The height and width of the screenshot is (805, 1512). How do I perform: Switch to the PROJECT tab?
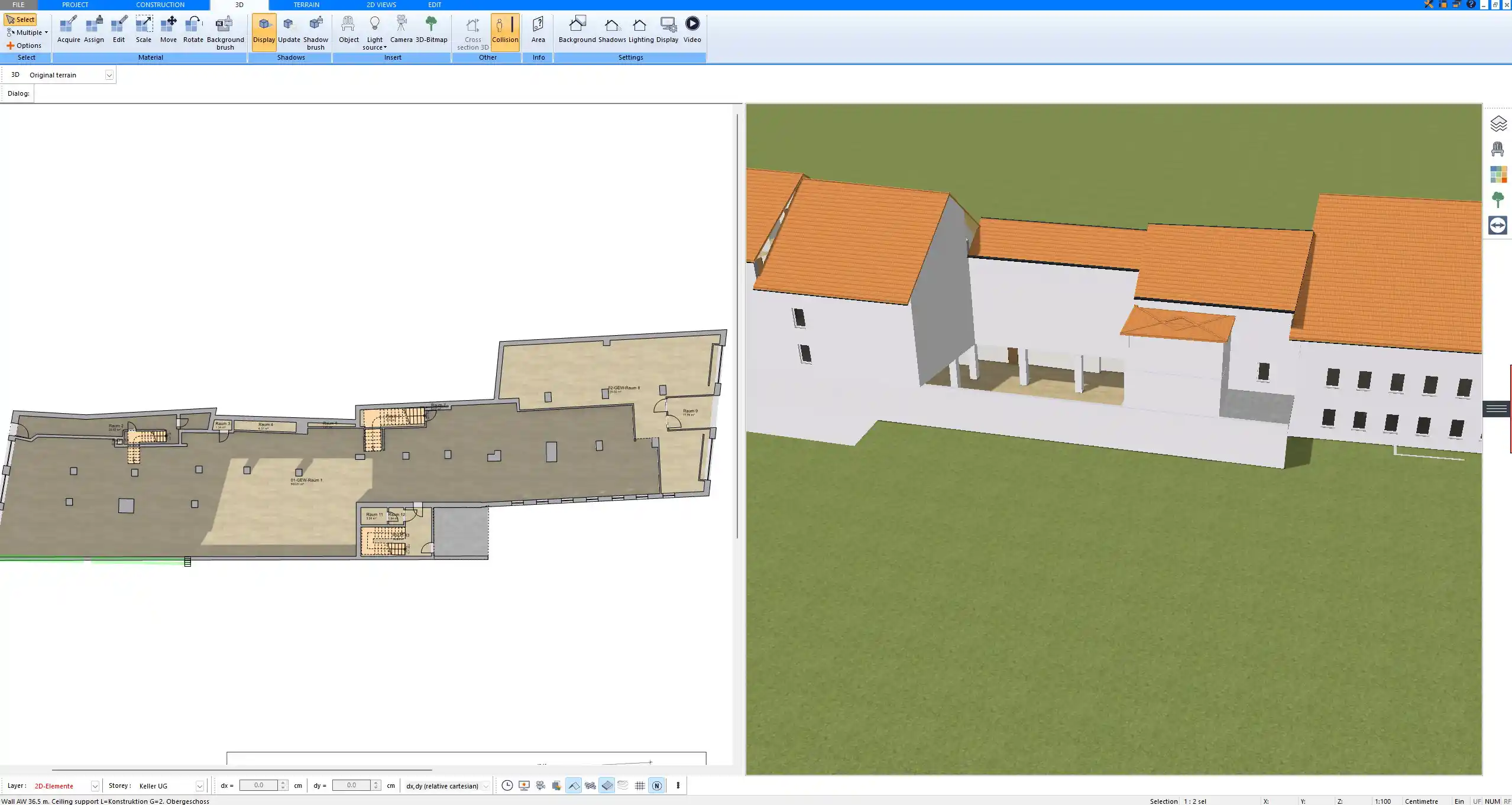click(75, 5)
